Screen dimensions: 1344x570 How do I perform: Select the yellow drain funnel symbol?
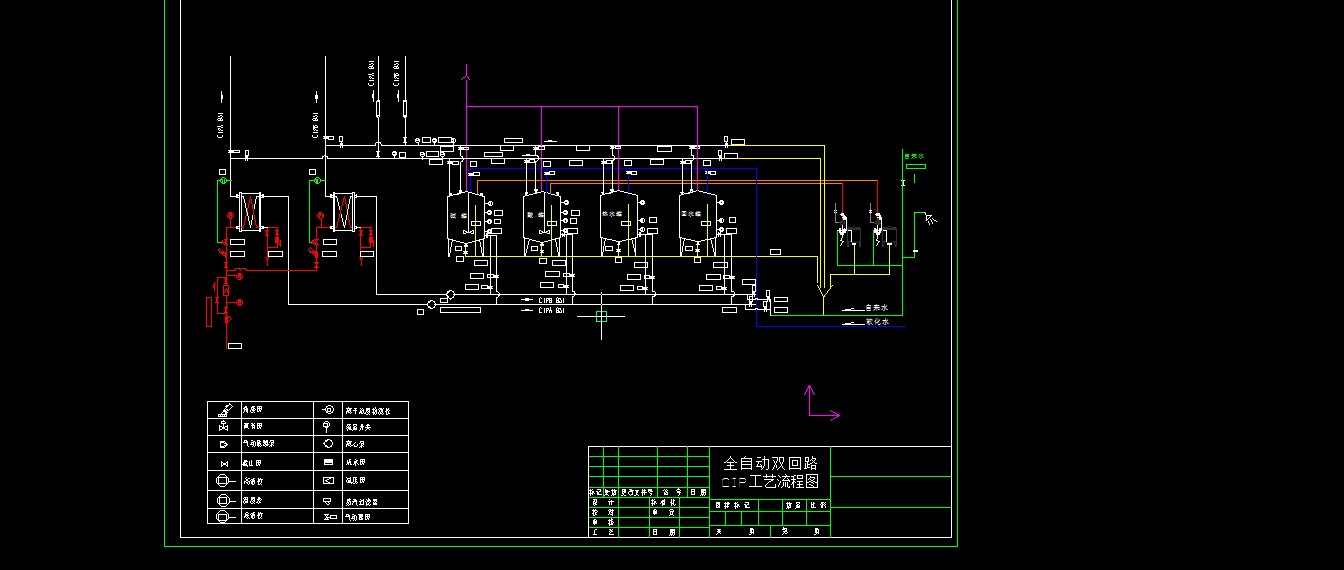tap(824, 291)
